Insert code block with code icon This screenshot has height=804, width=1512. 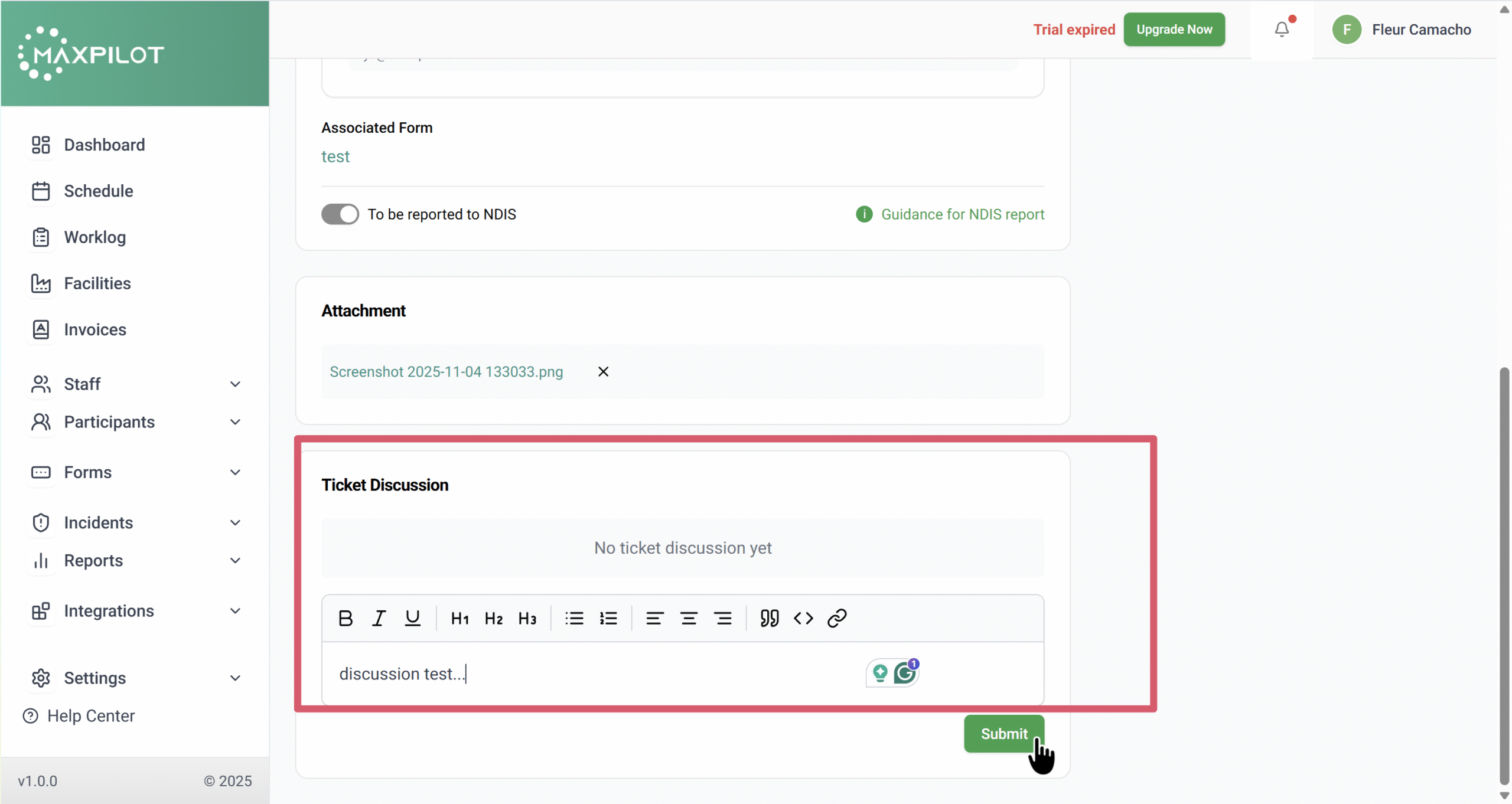[803, 618]
